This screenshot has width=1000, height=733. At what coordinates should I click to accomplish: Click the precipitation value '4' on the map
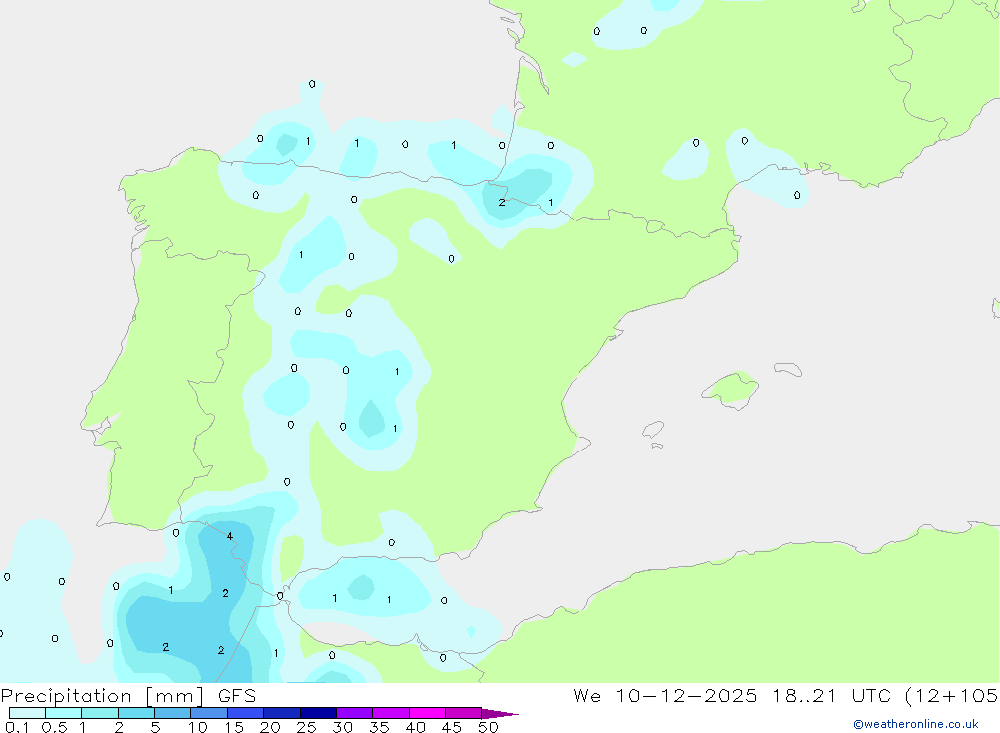230,537
